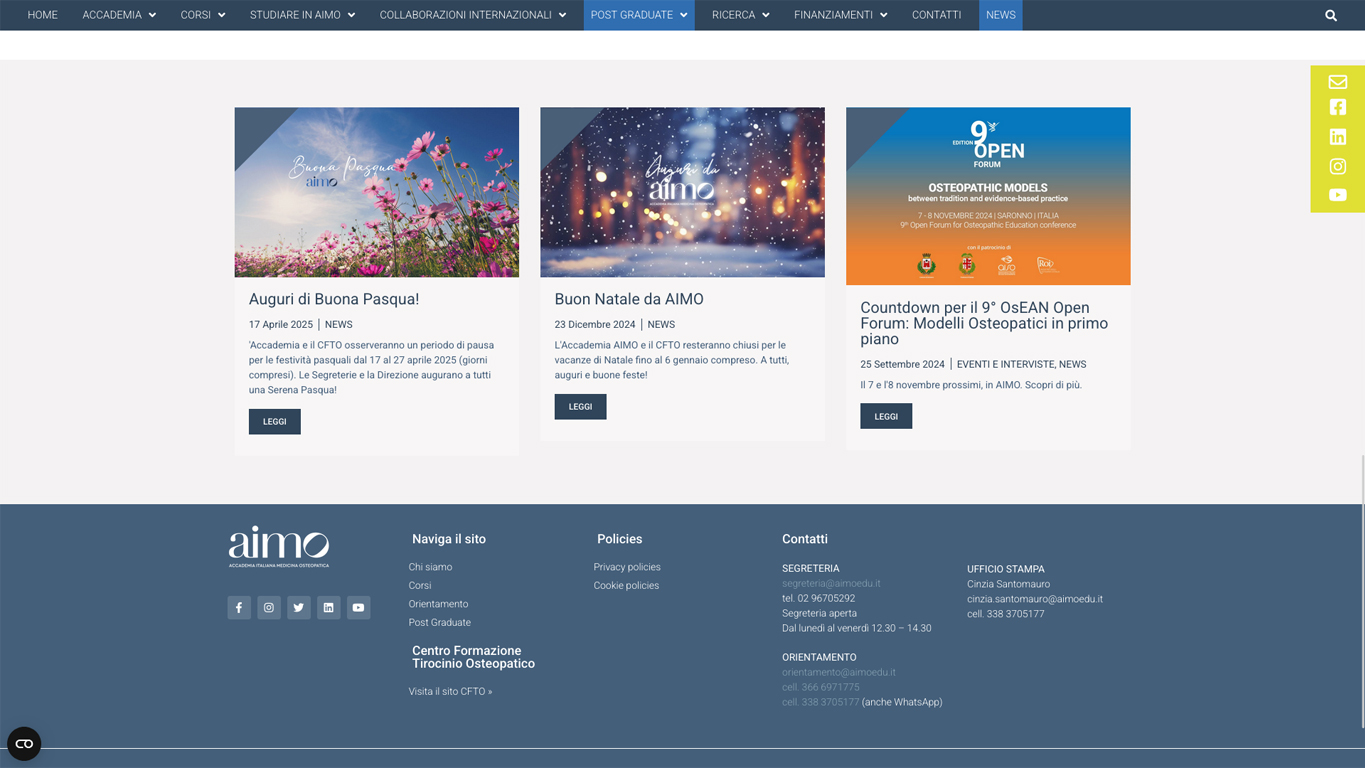The width and height of the screenshot is (1366, 768).
Task: Click segreteria@aimoedu.it email
Action: 831,584
